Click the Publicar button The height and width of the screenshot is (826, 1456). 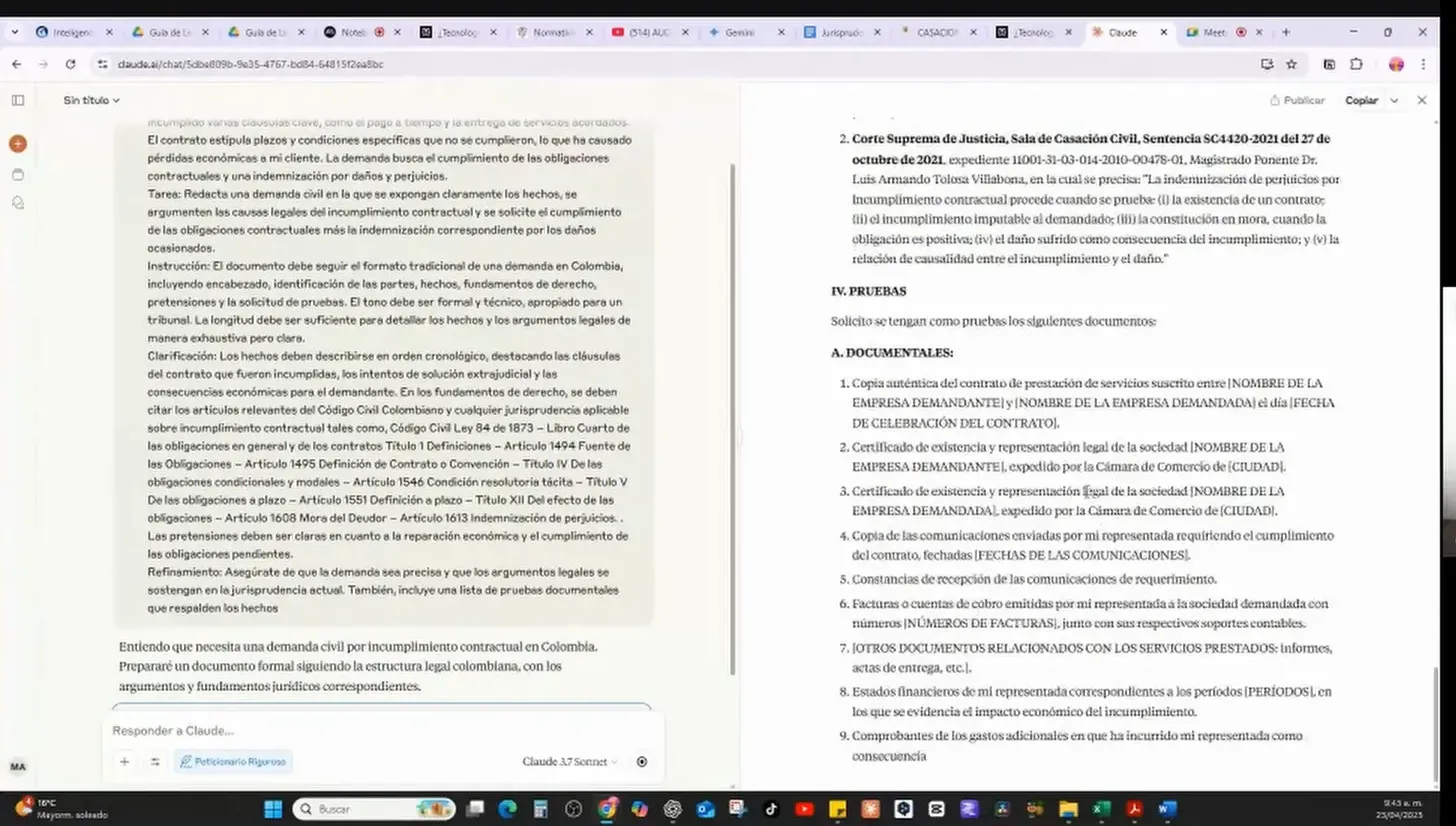[1297, 100]
